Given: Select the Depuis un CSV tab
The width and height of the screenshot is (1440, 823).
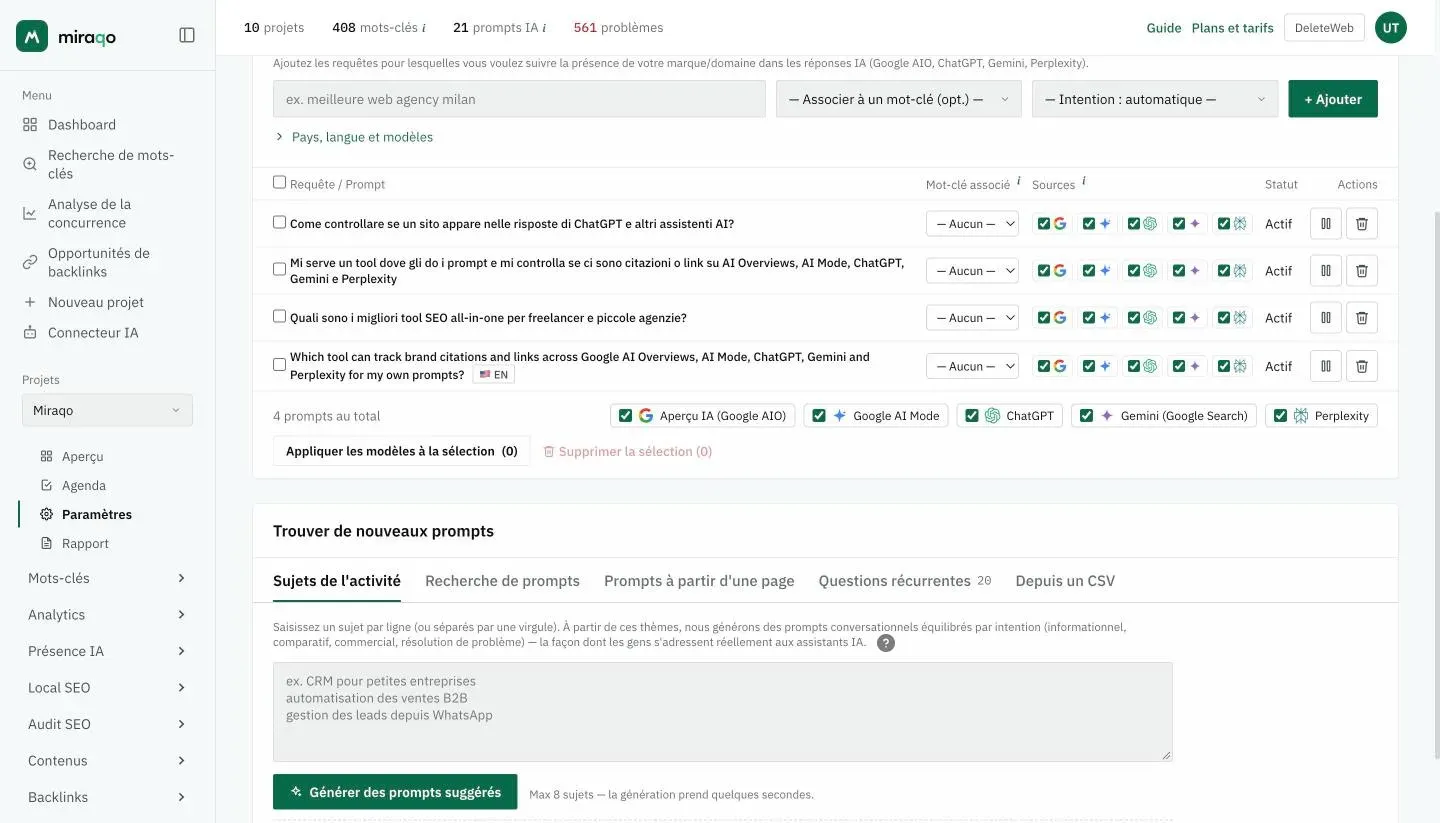Looking at the screenshot, I should coord(1065,581).
